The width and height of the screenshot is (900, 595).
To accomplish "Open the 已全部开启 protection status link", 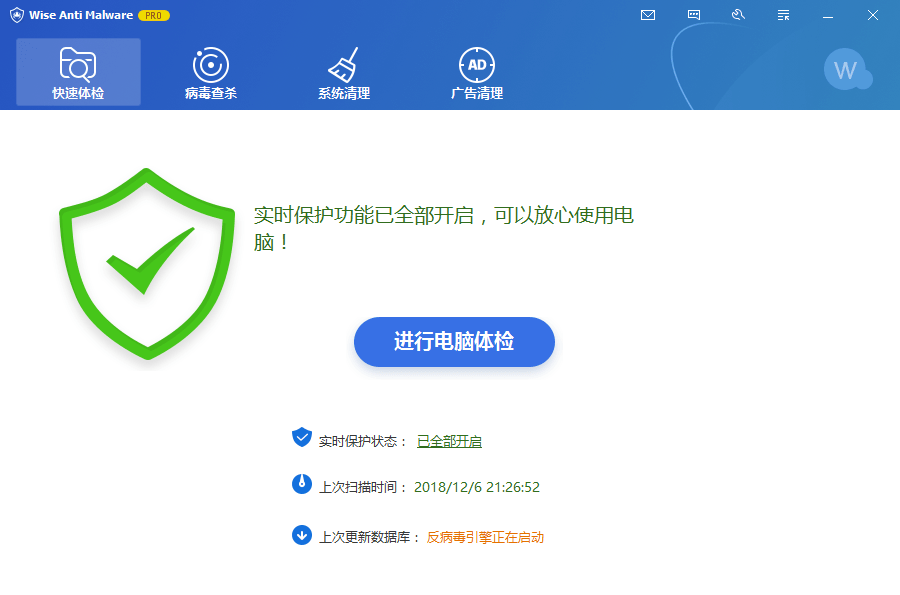I will [449, 441].
